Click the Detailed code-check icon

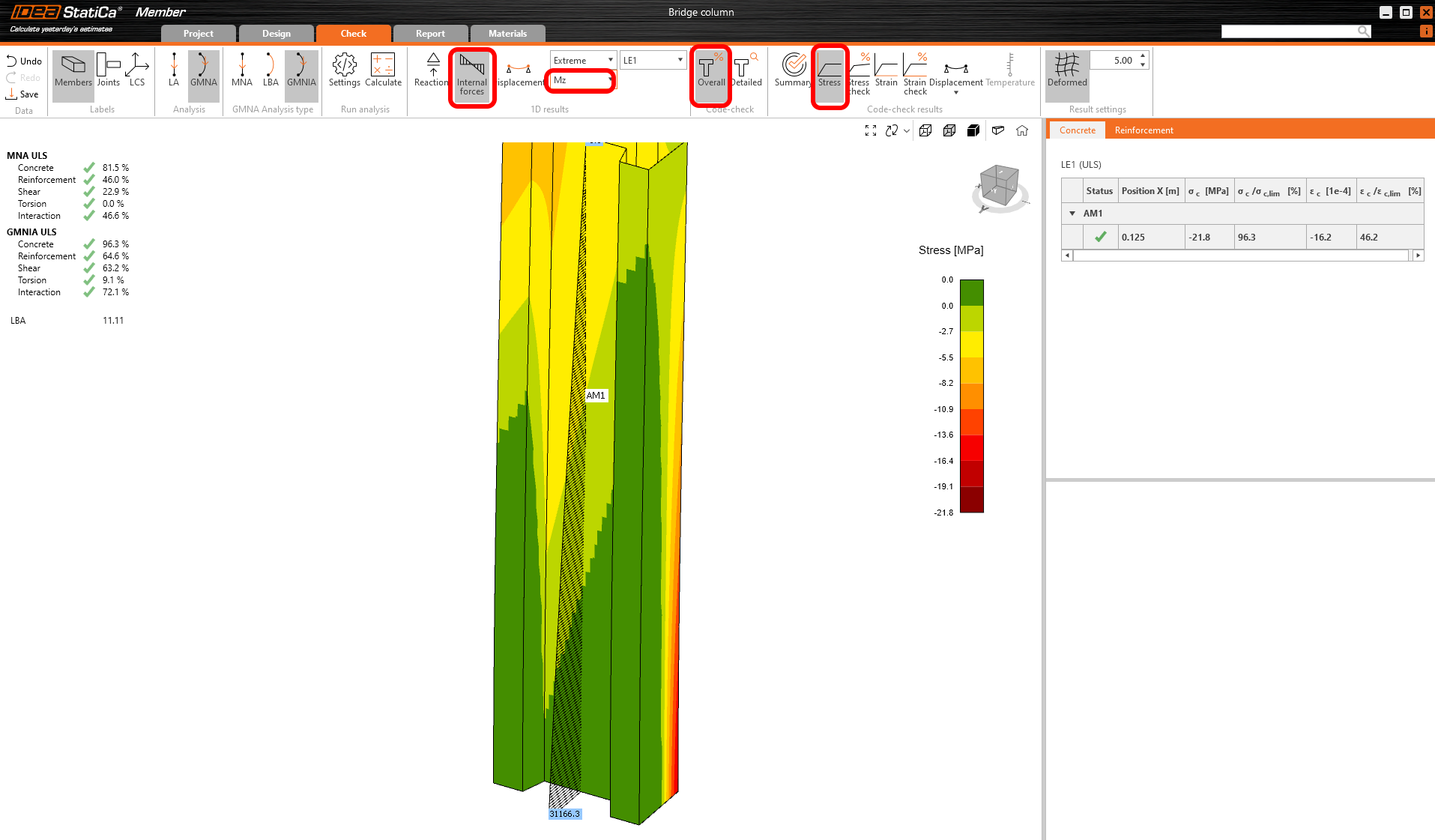point(746,71)
